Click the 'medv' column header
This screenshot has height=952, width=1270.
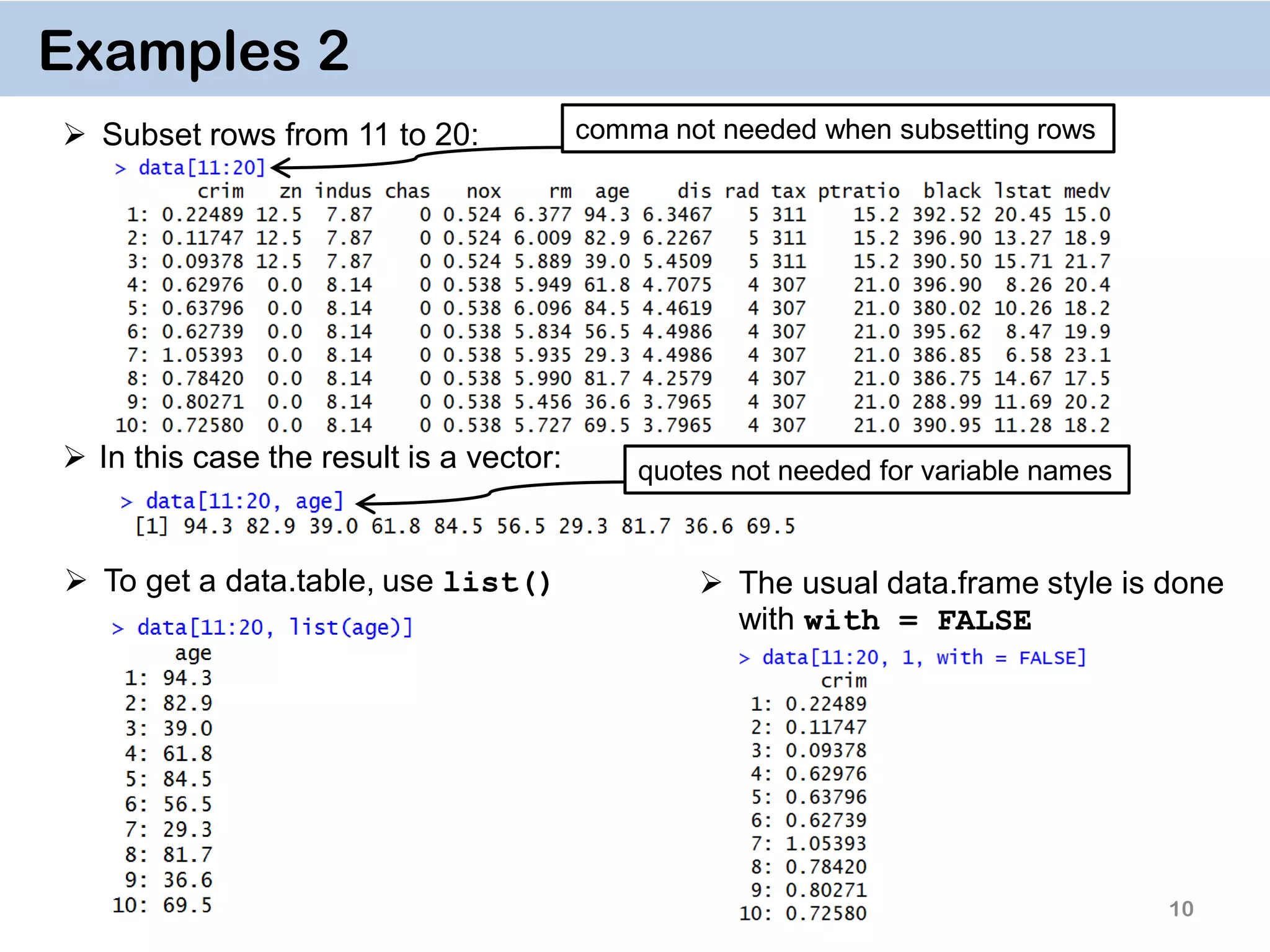1086,191
